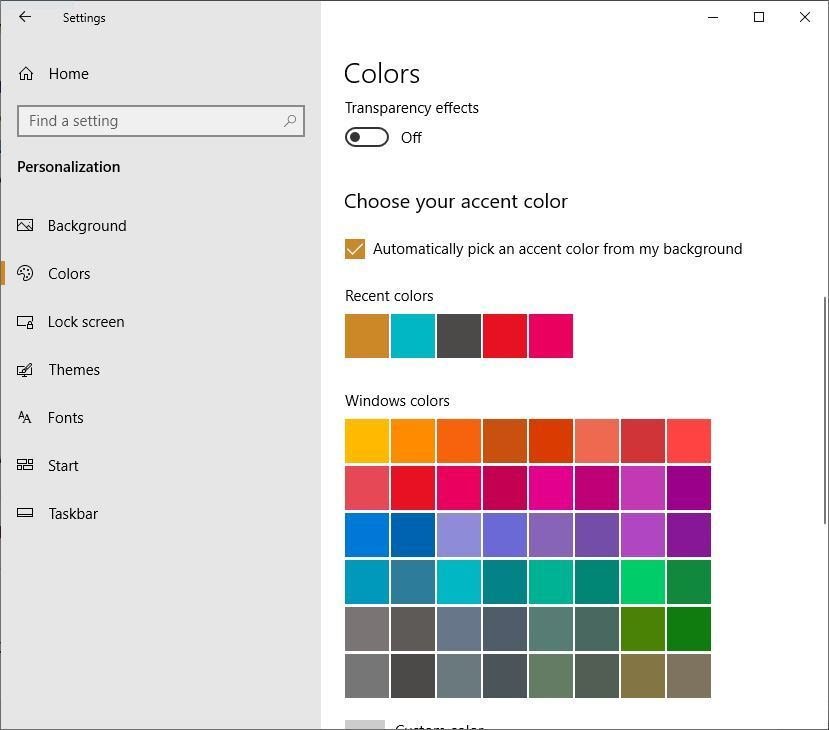Screen dimensions: 829x730
Task: Maximize the Settings window
Action: click(x=759, y=17)
